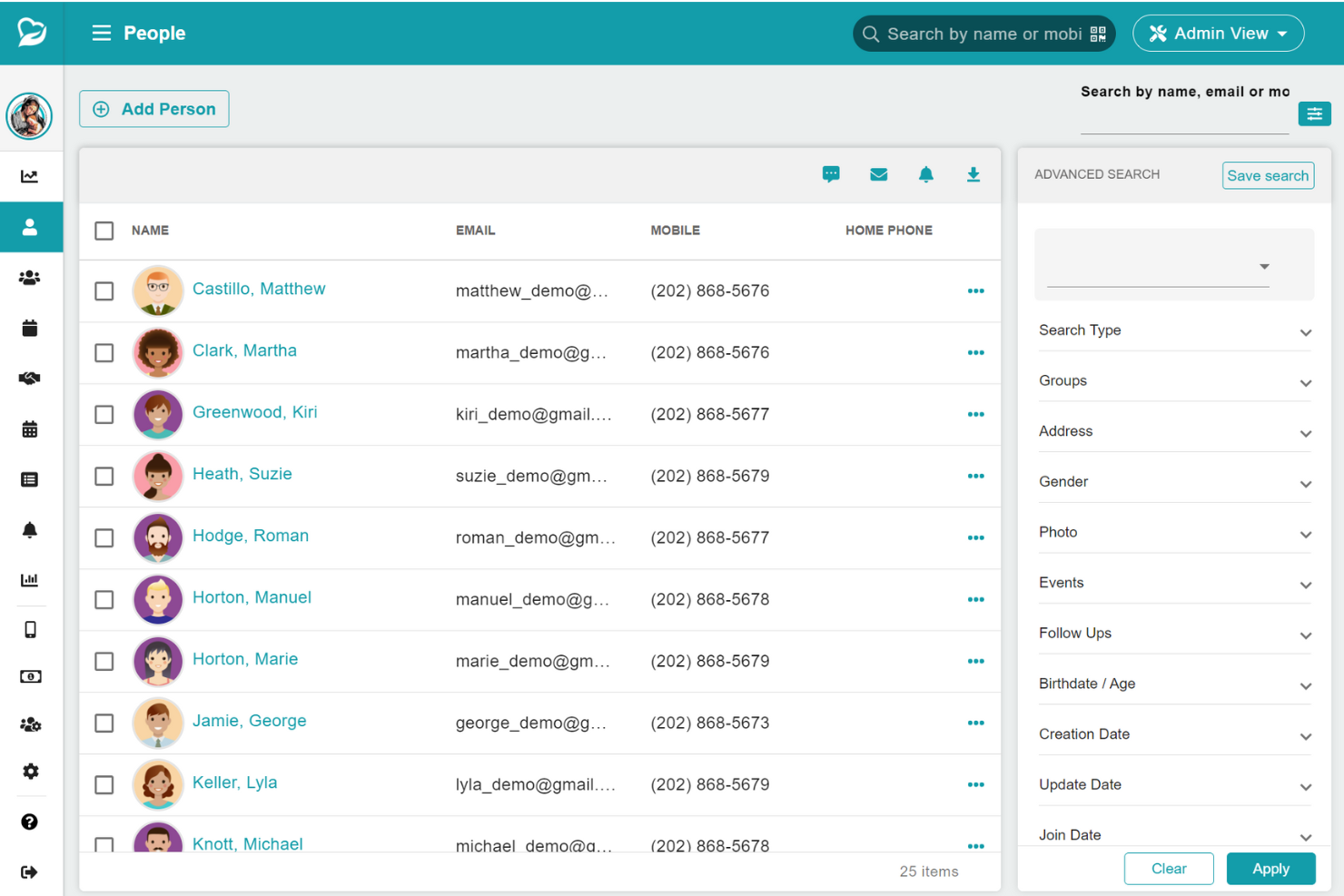Open the hamburger menu next to People

[x=100, y=33]
